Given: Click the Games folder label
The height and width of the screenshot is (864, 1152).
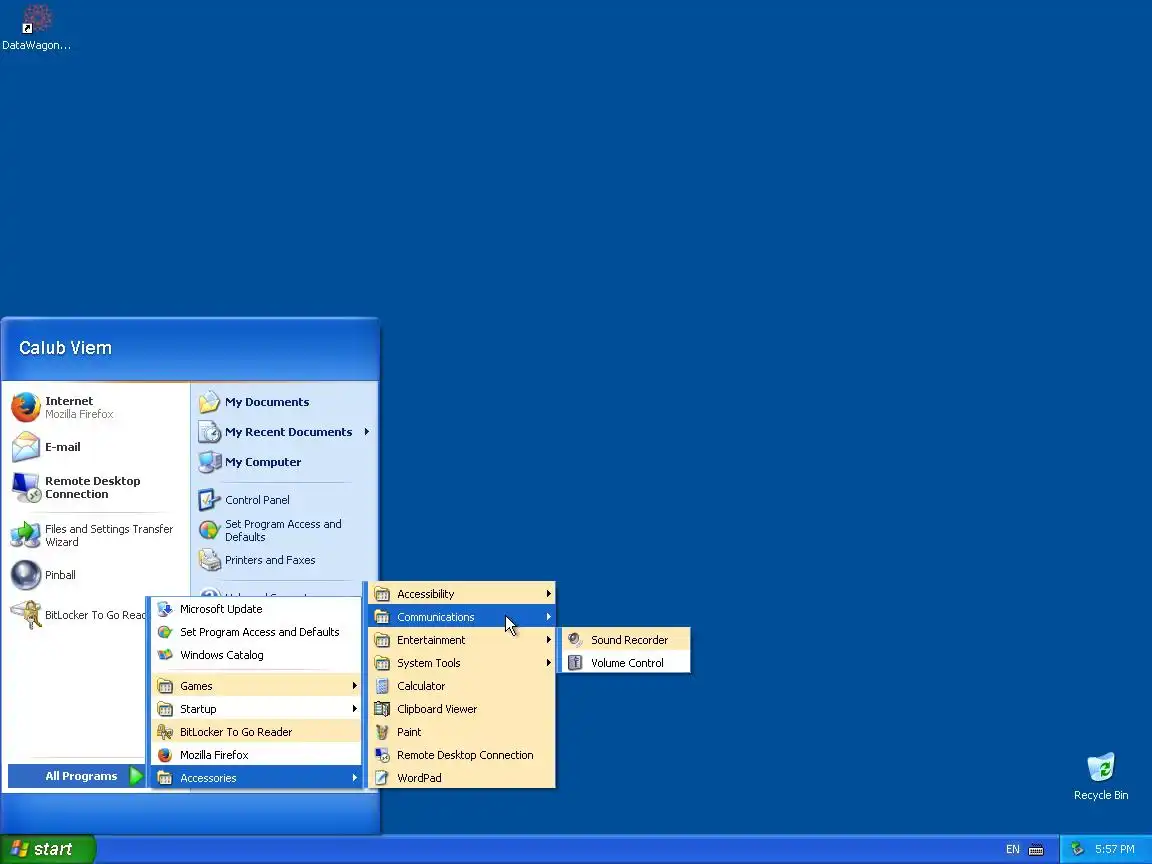Looking at the screenshot, I should pyautogui.click(x=196, y=686).
